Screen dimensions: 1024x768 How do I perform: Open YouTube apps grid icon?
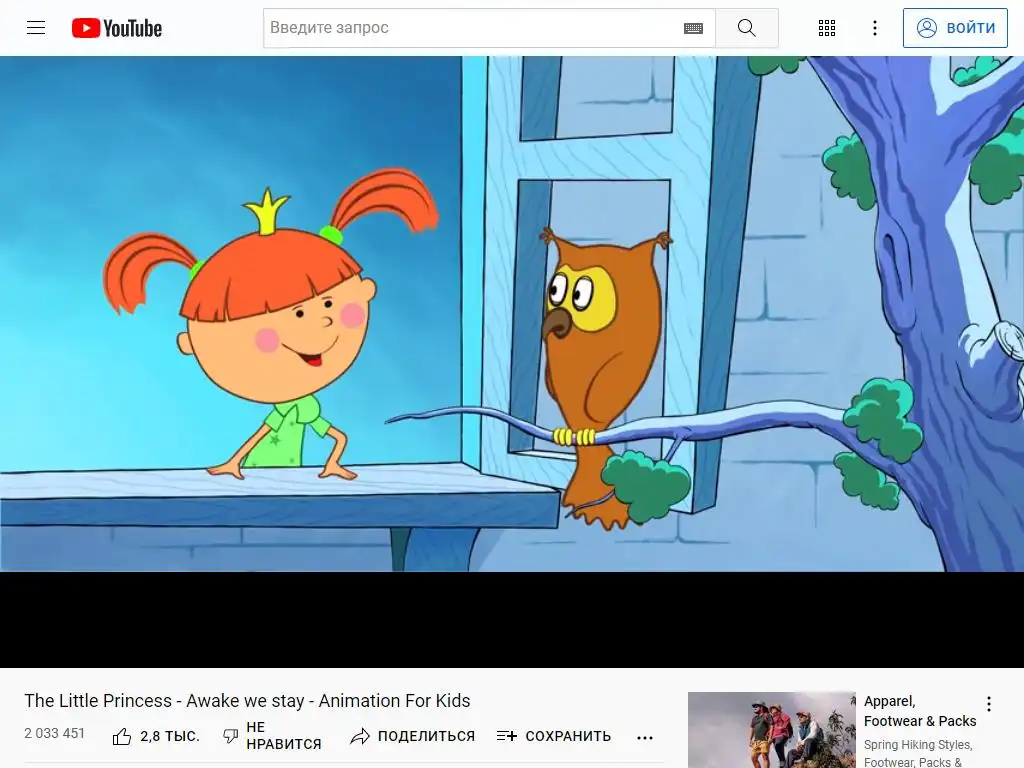[x=827, y=28]
